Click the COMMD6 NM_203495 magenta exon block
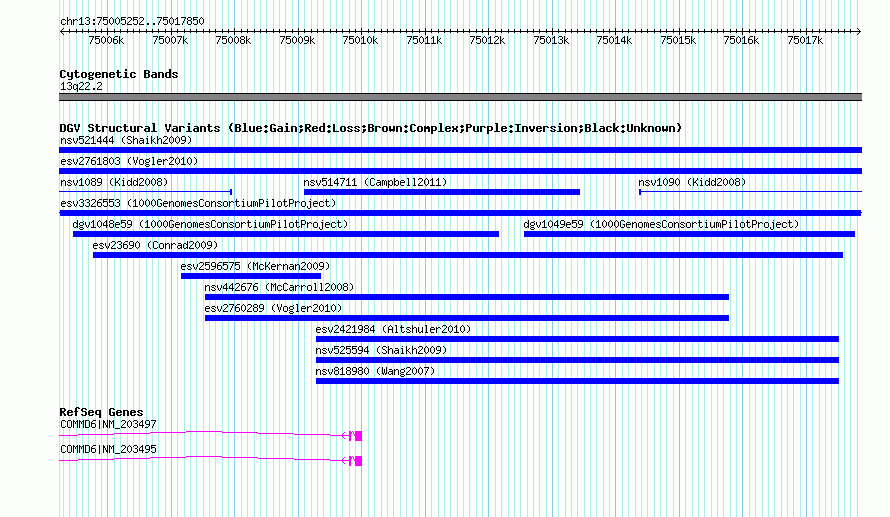 [358, 461]
